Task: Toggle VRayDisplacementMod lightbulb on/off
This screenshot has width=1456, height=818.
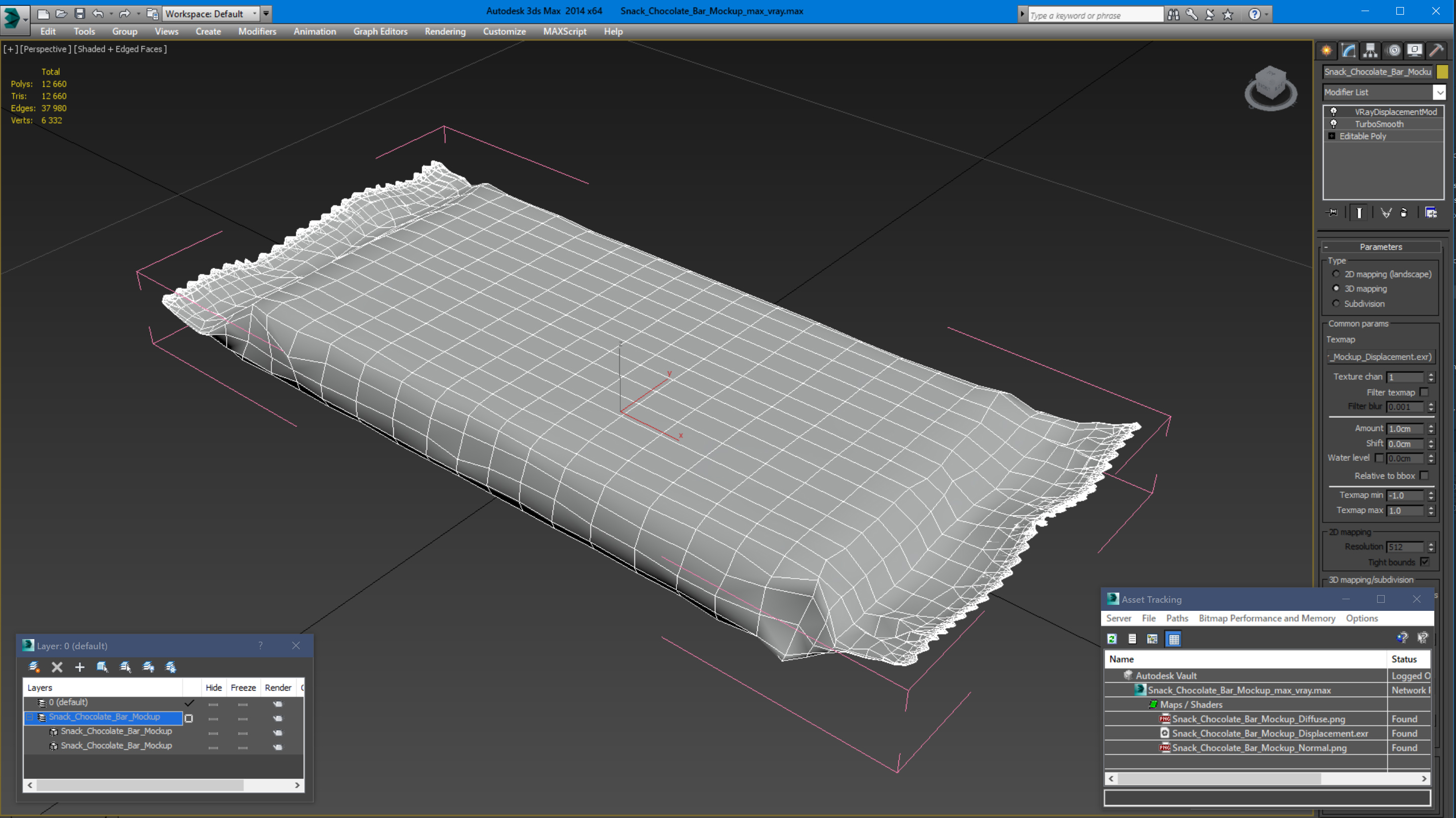Action: (1333, 111)
